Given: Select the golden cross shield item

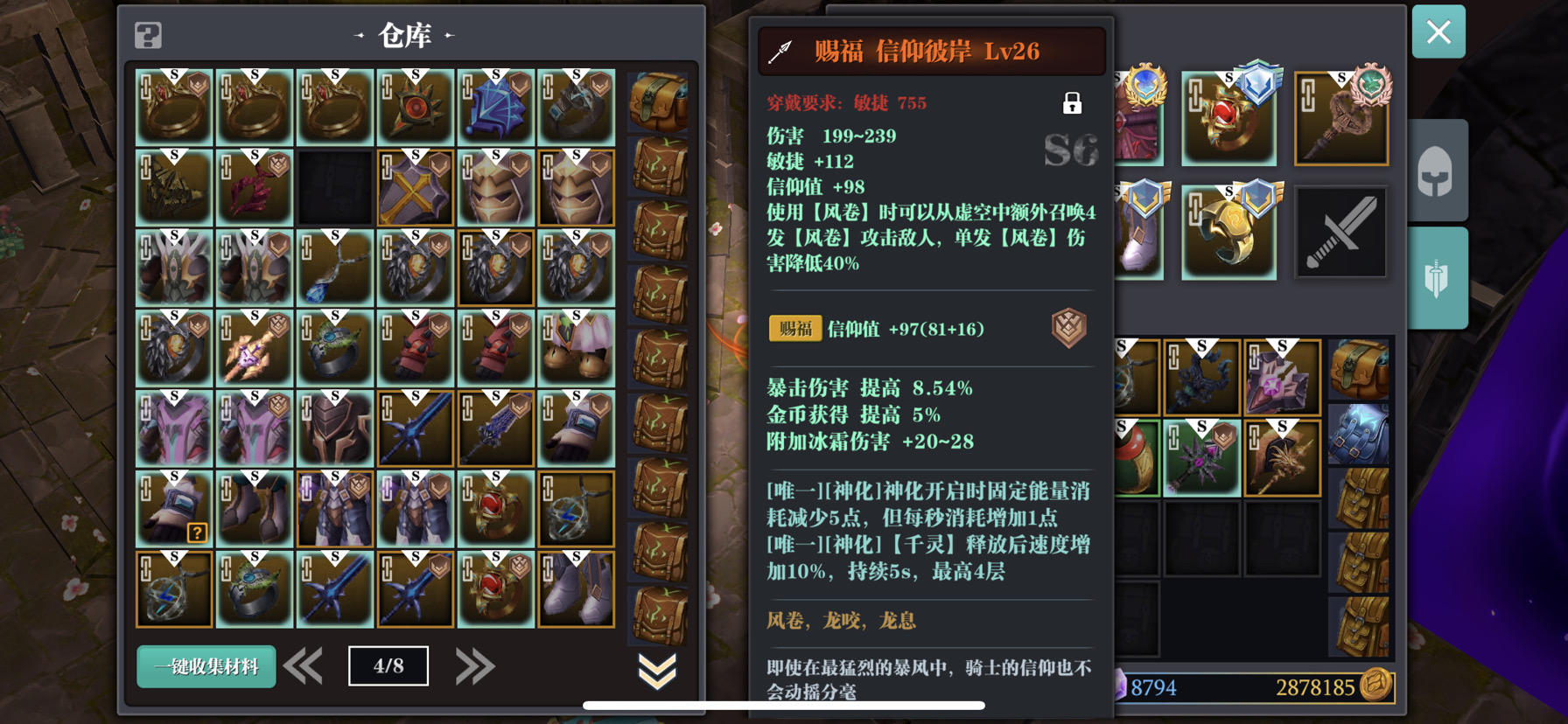Looking at the screenshot, I should 416,188.
